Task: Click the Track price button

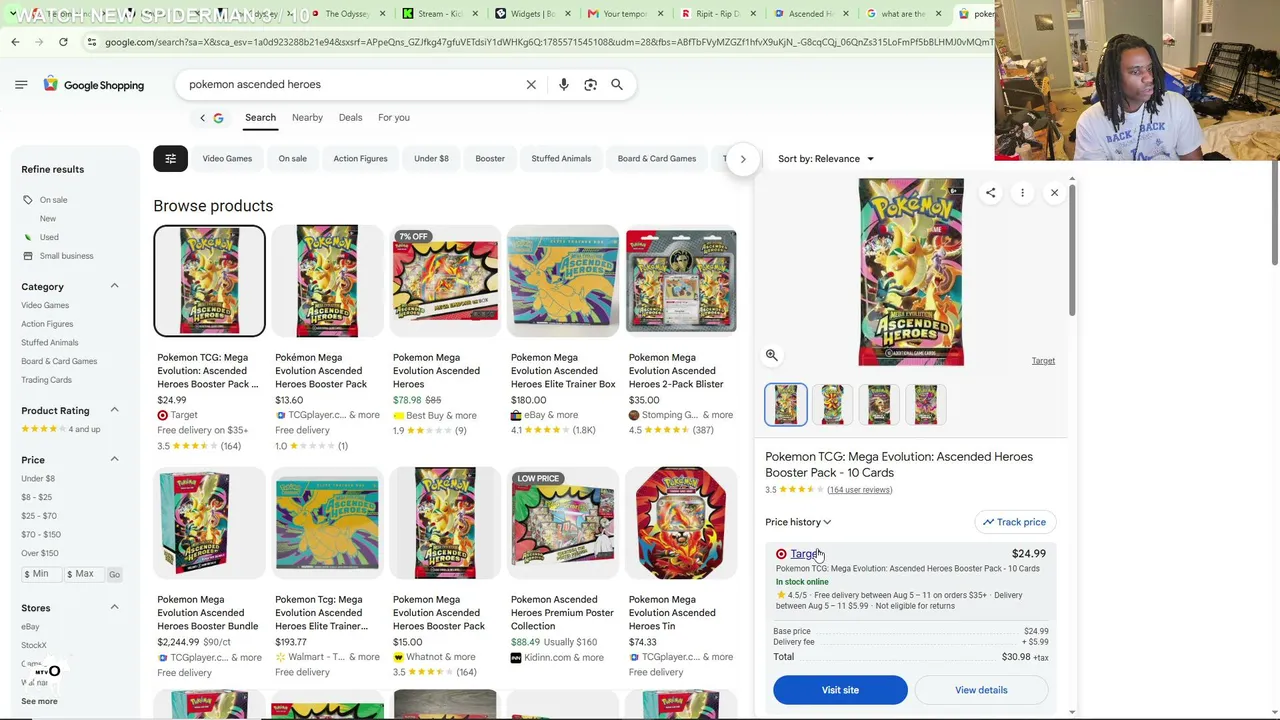Action: (x=1014, y=522)
